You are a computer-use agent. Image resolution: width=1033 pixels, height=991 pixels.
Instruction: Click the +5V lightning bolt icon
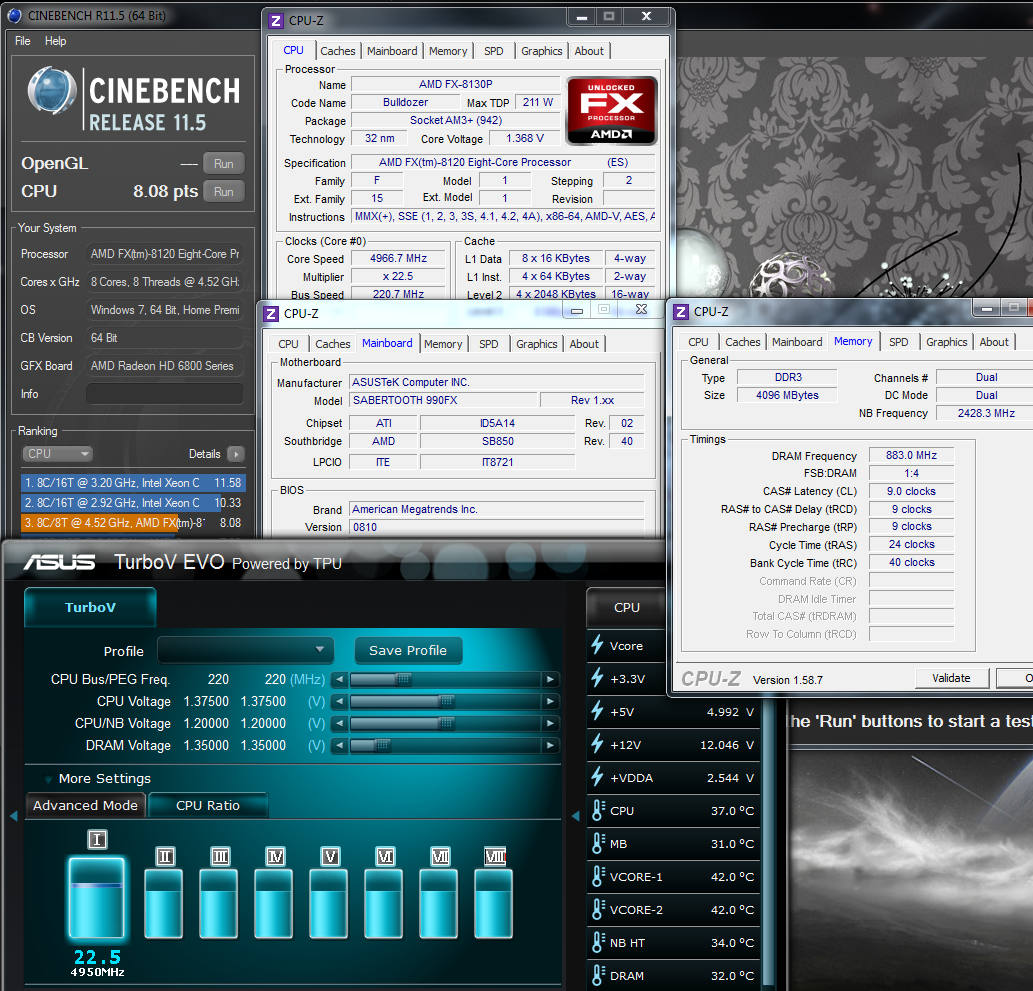pos(598,710)
